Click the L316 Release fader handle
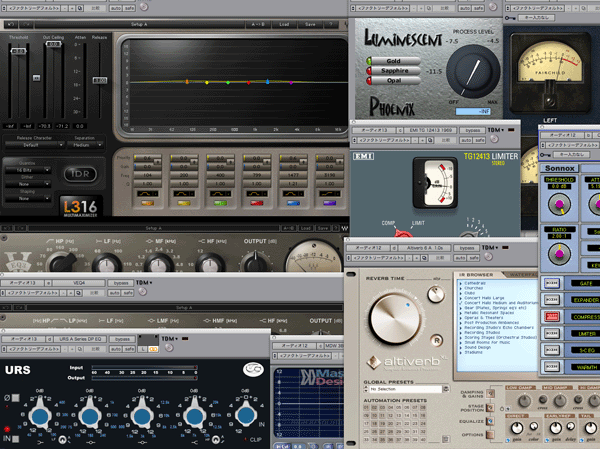Viewport: 600px width, 449px height. click(x=100, y=80)
